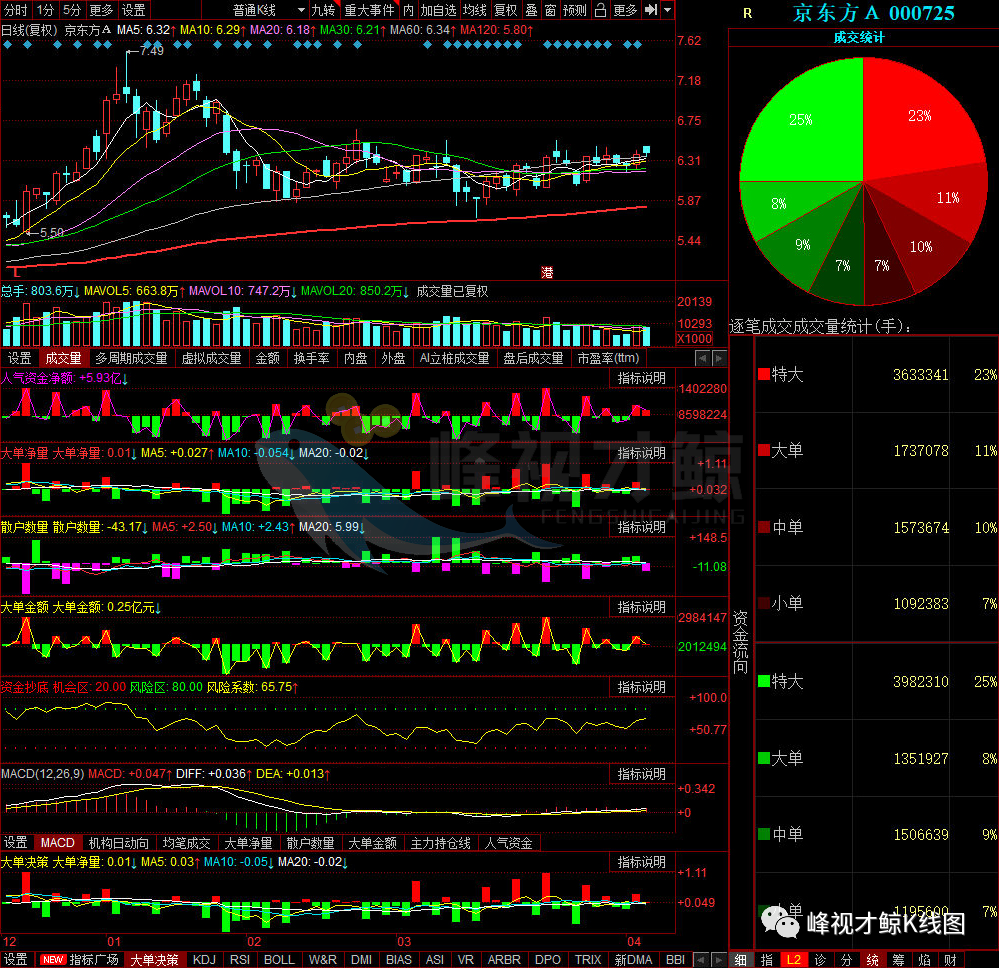Click the 统 statistics tab icon
The width and height of the screenshot is (999, 968).
(x=872, y=959)
